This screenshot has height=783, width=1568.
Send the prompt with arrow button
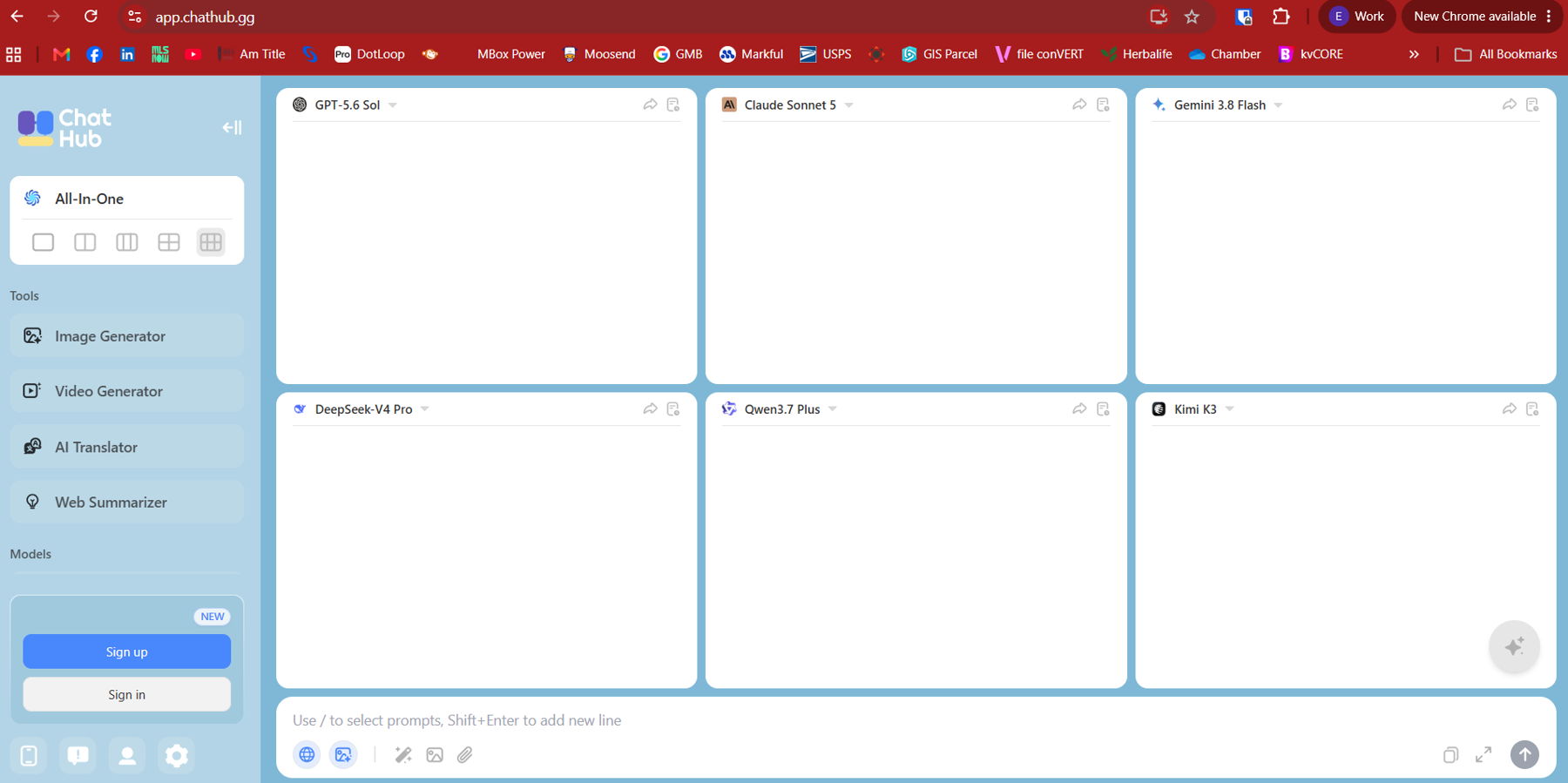[1524, 755]
